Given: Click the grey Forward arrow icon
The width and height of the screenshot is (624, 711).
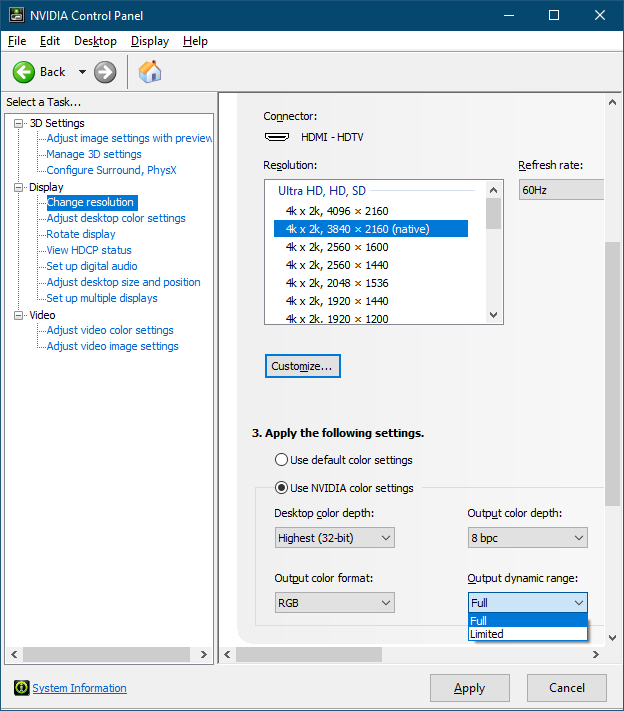Looking at the screenshot, I should (105, 72).
